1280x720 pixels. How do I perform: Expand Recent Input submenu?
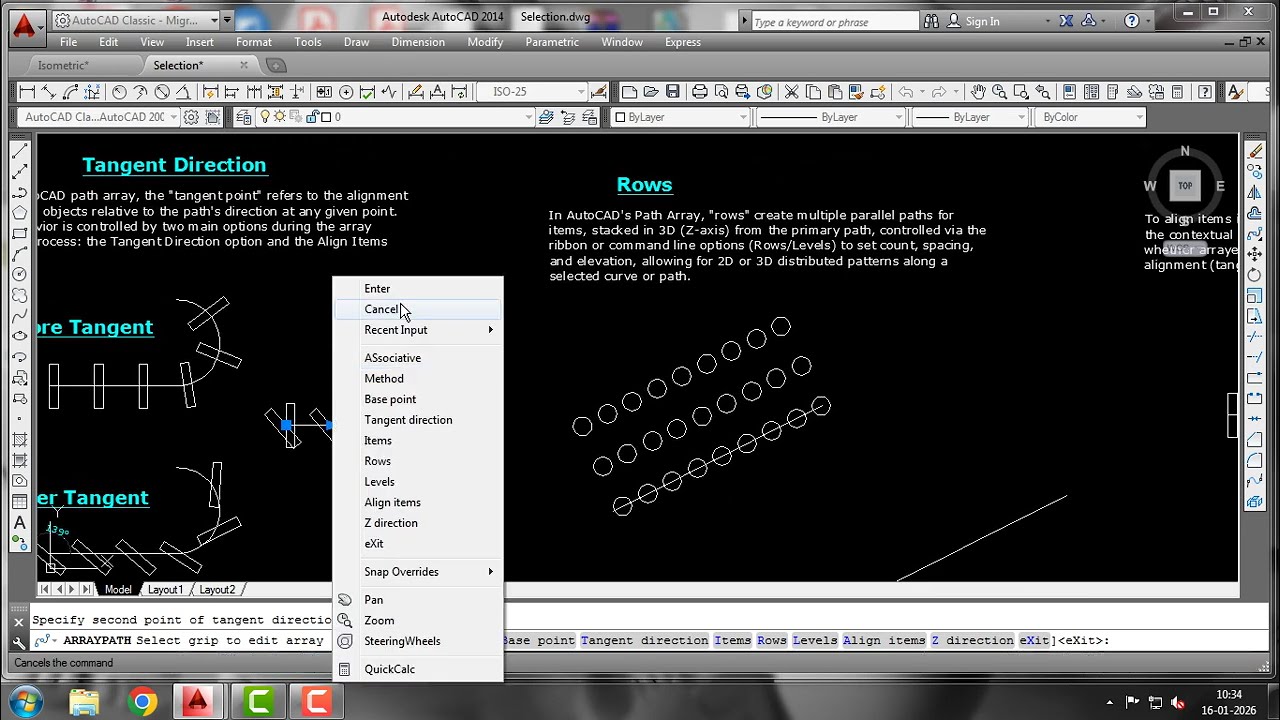417,330
